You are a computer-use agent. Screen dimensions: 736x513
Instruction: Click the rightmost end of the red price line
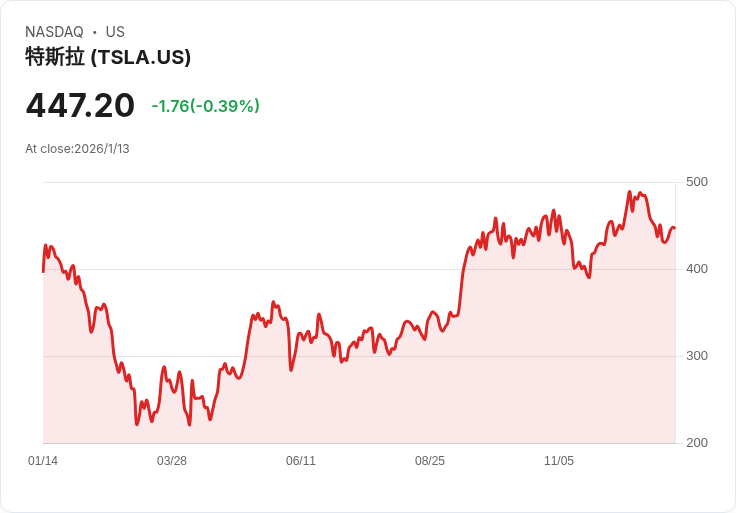[x=674, y=228]
